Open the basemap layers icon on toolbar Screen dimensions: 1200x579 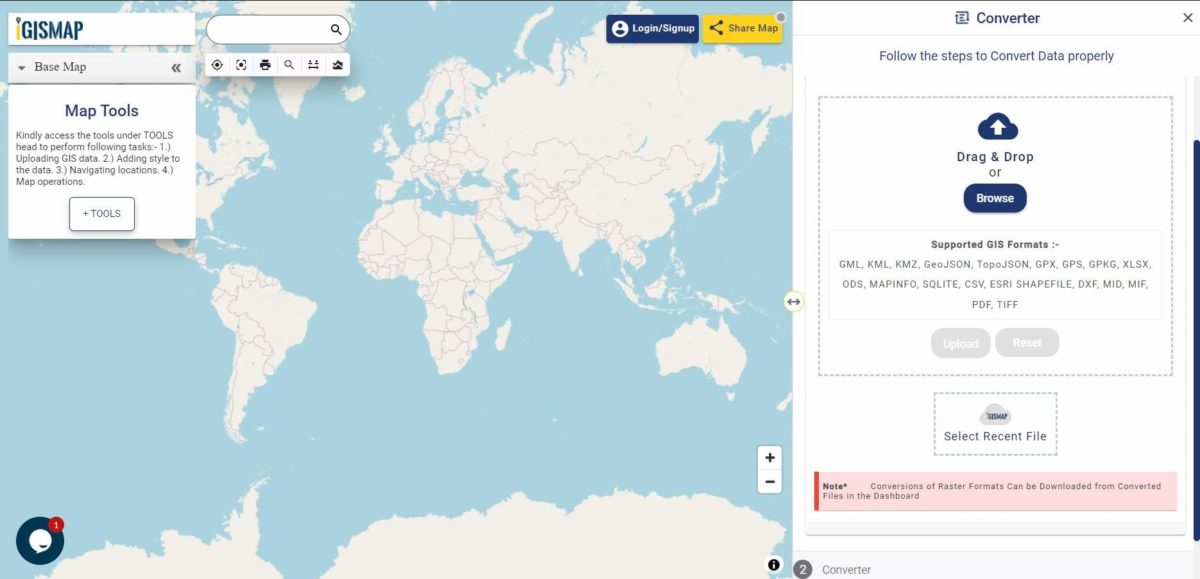click(337, 64)
